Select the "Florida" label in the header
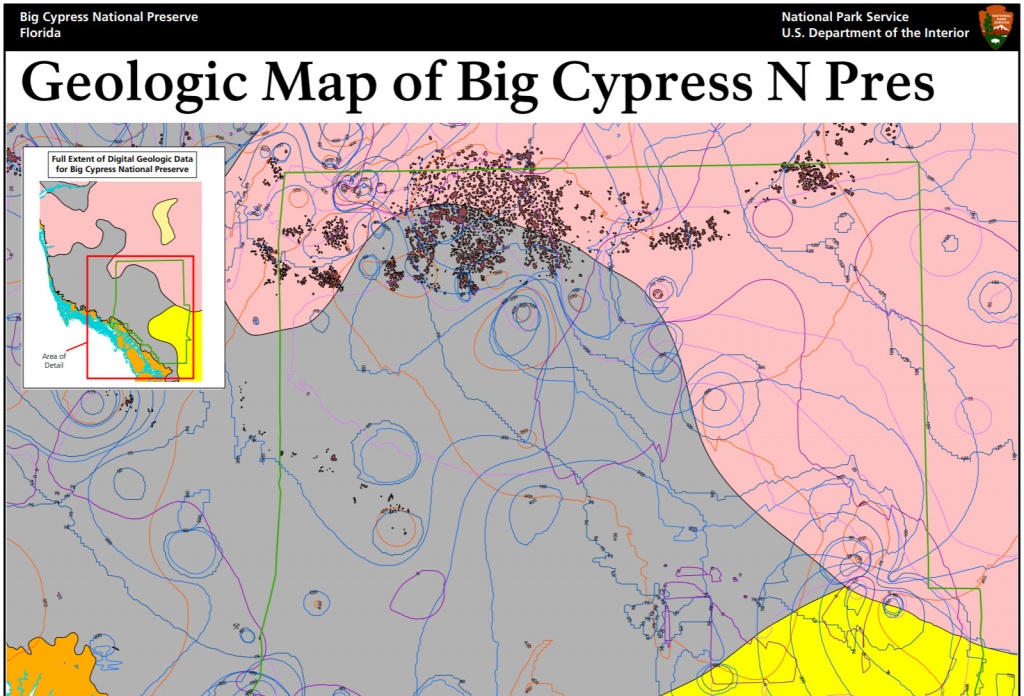Viewport: 1024px width, 696px height. click(x=40, y=33)
